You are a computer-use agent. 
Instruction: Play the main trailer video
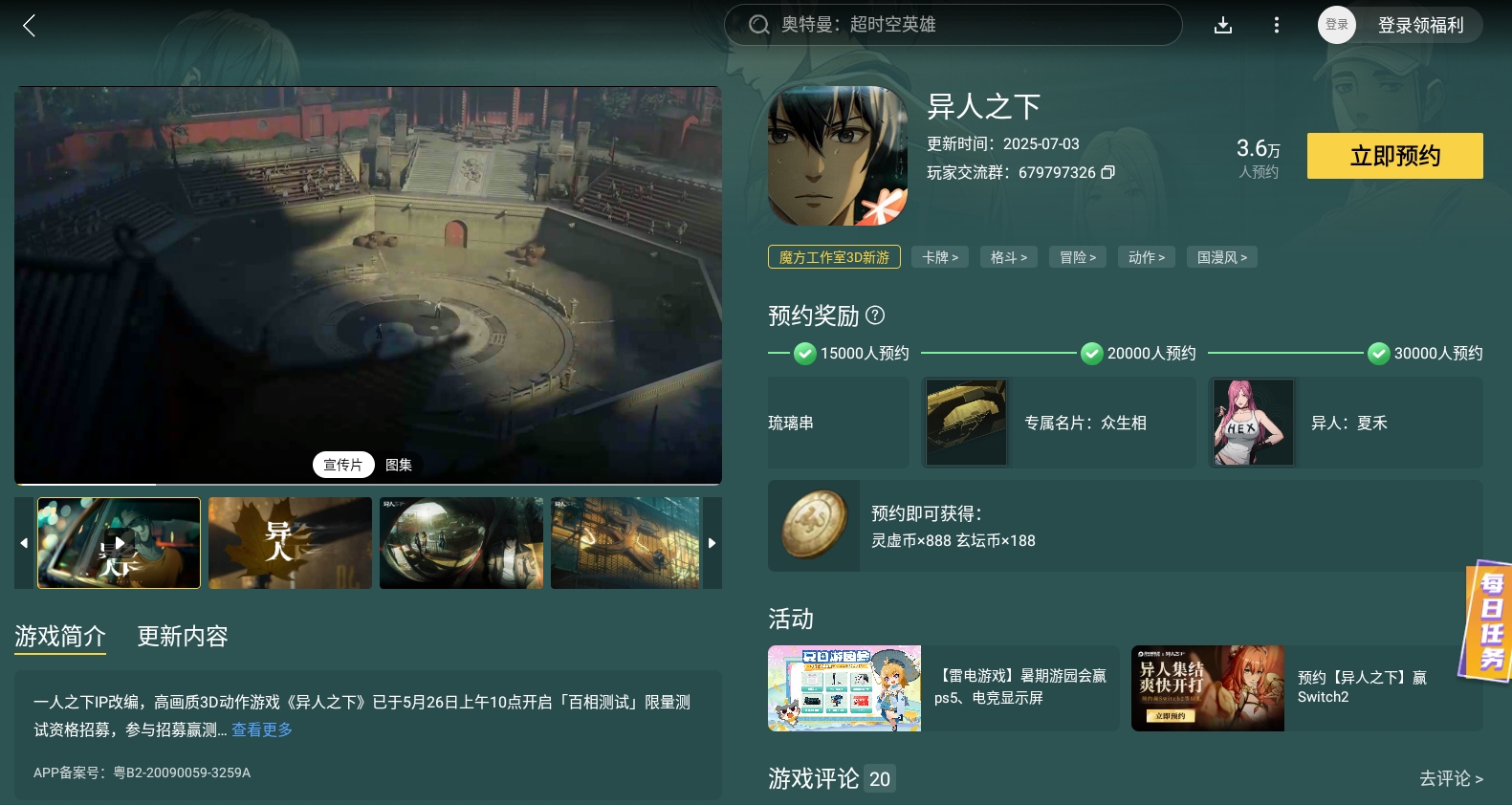(368, 285)
